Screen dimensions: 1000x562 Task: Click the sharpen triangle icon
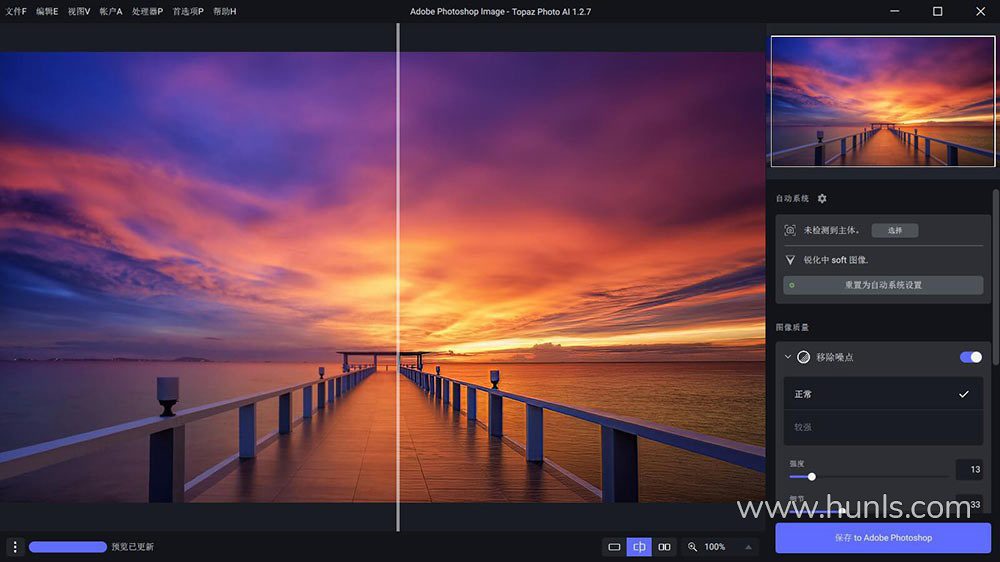[x=790, y=260]
